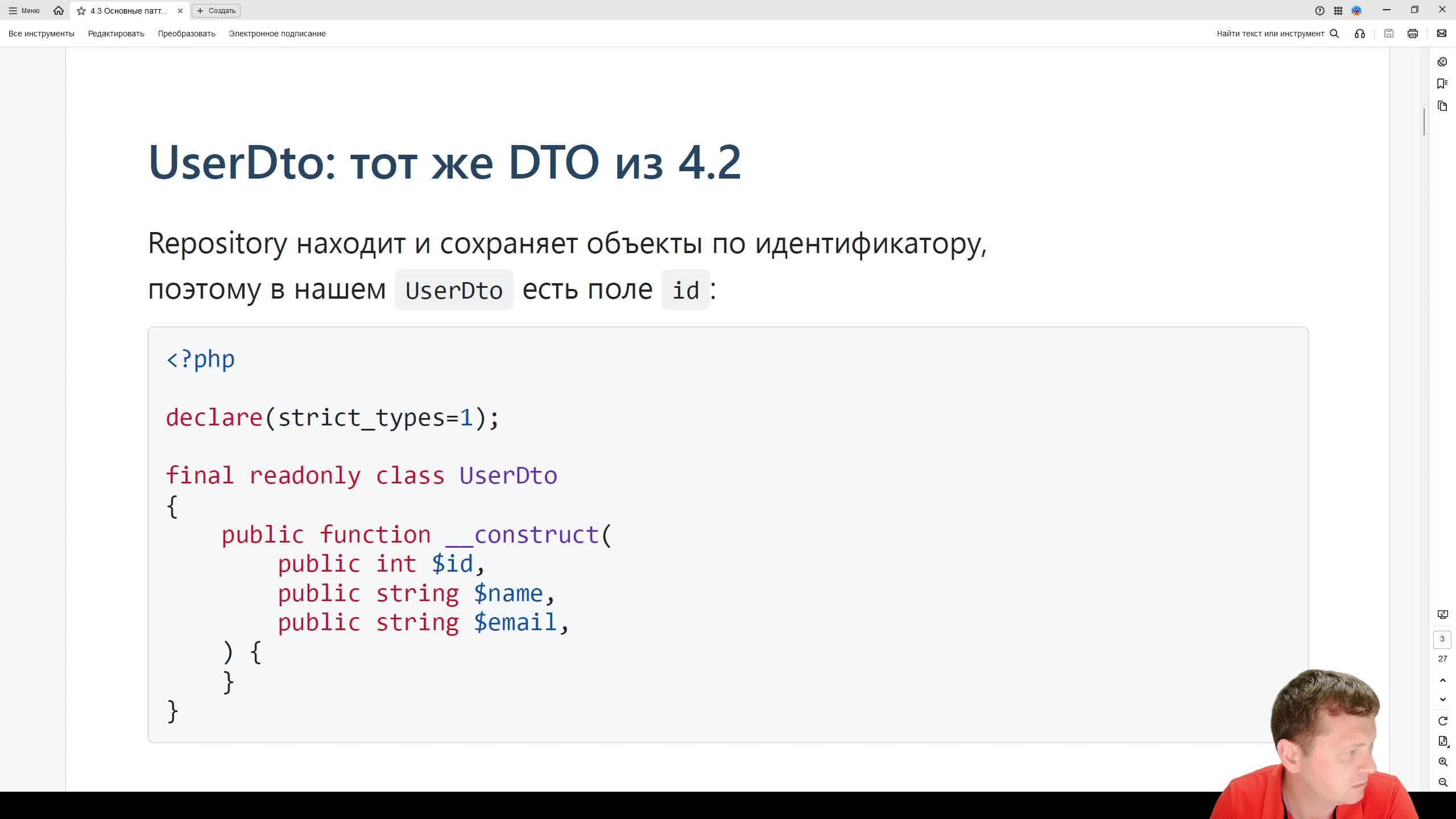This screenshot has width=1456, height=819.
Task: Click the Создать button
Action: pos(216,11)
